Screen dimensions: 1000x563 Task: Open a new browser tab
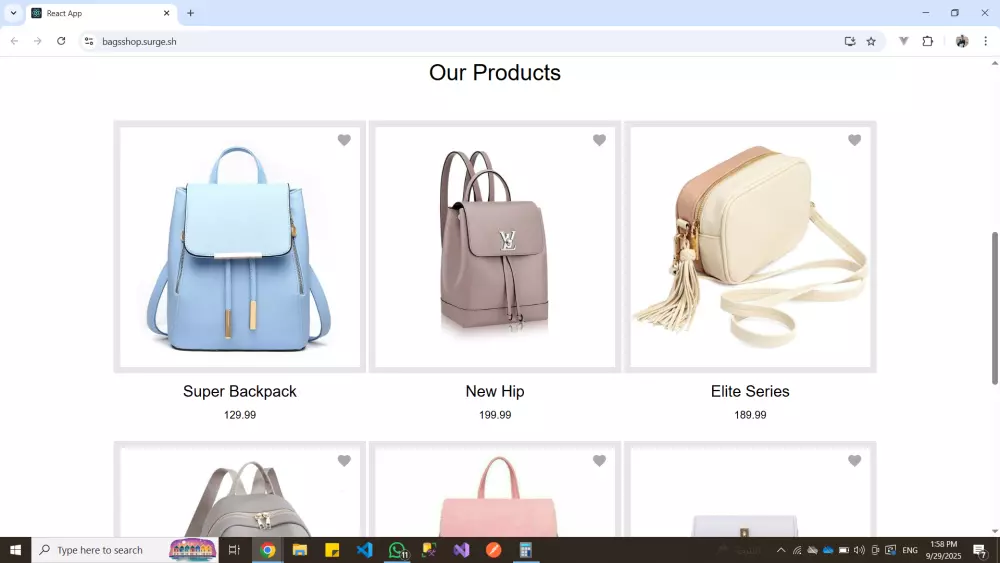click(190, 13)
